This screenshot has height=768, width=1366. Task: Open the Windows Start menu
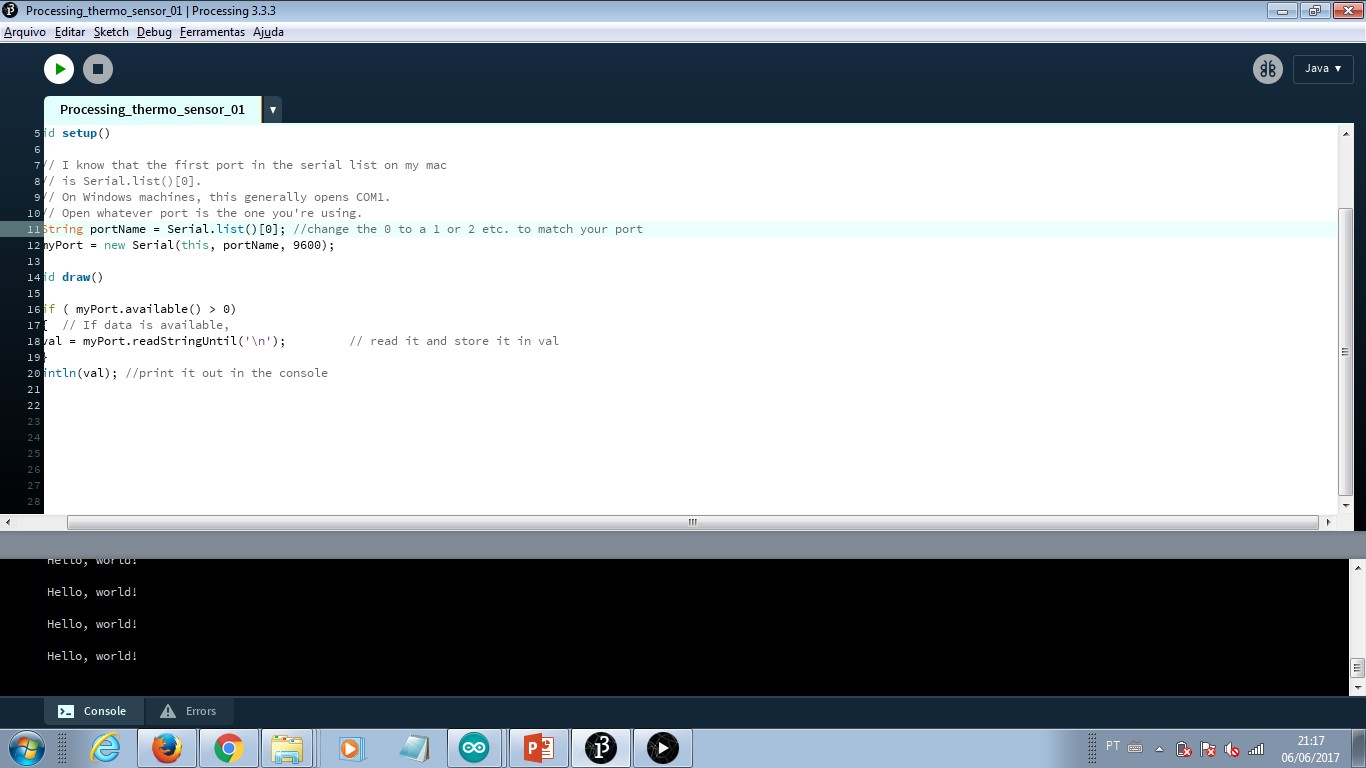tap(24, 748)
